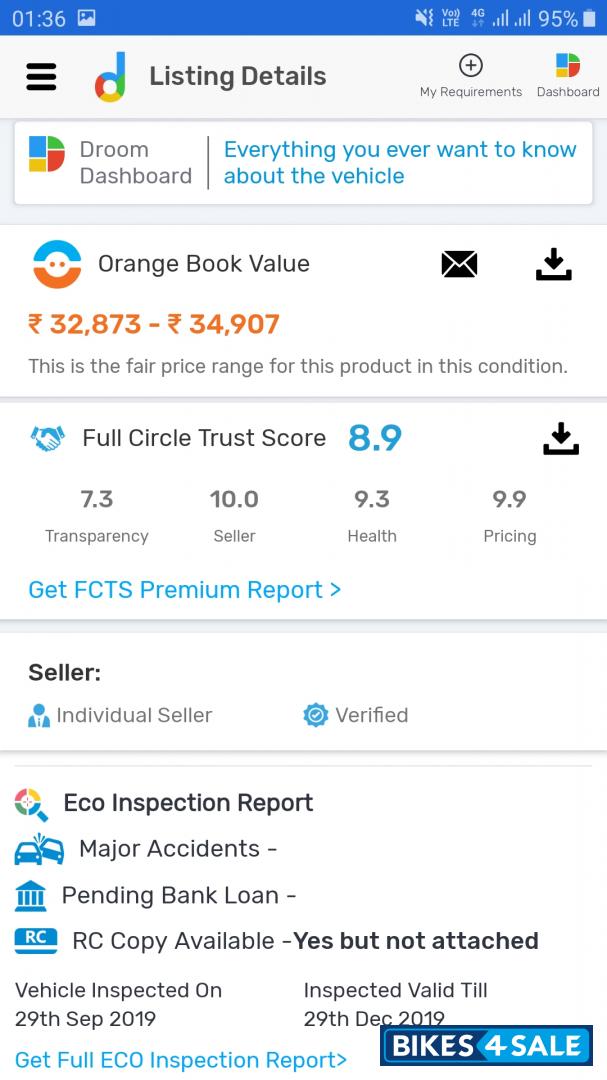The image size is (607, 1080).
Task: Tap the RC Copy icon
Action: pyautogui.click(x=36, y=941)
